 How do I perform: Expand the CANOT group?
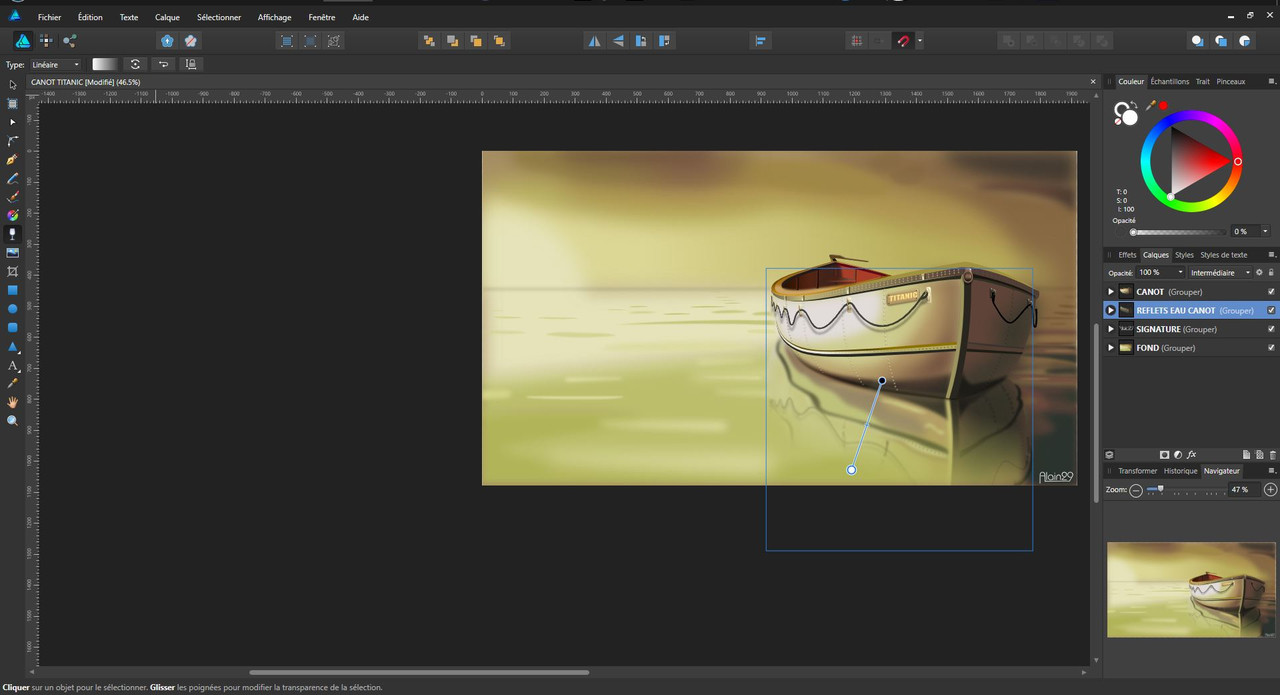(x=1110, y=292)
